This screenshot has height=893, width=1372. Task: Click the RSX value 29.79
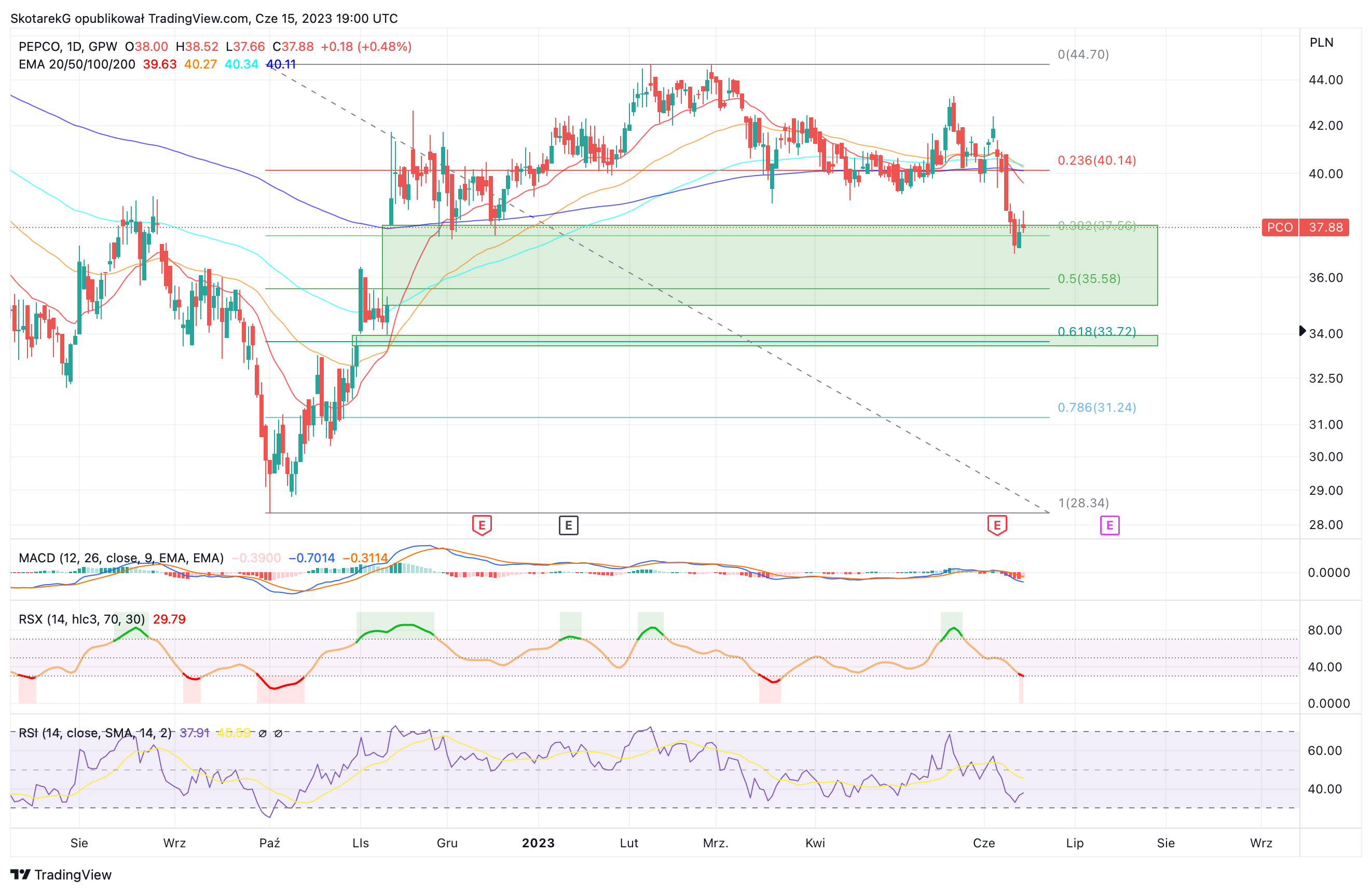170,619
